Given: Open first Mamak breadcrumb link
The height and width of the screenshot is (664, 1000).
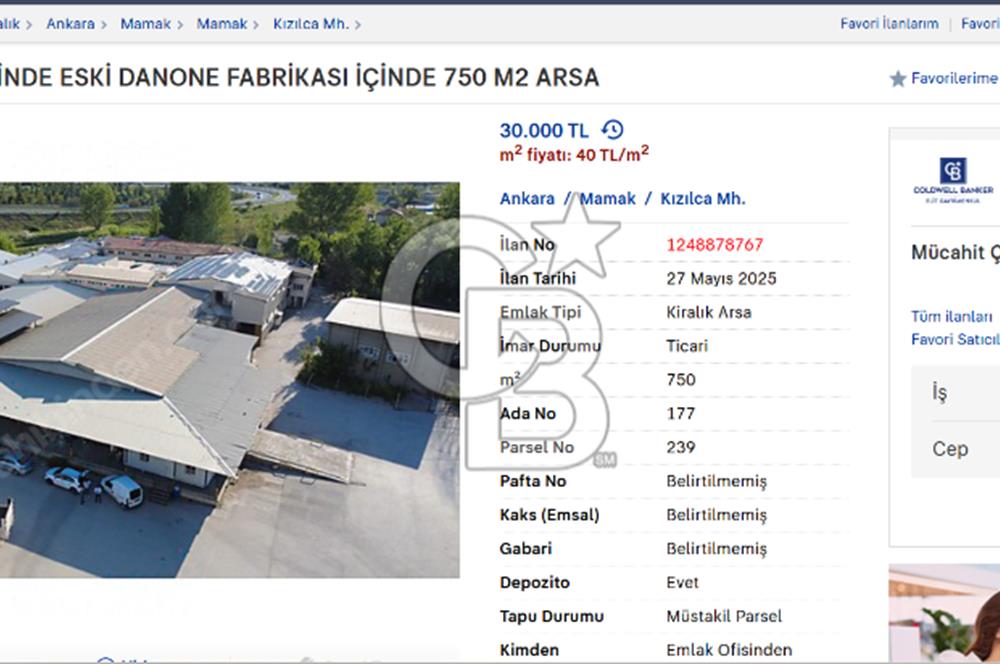Looking at the screenshot, I should click(x=145, y=24).
